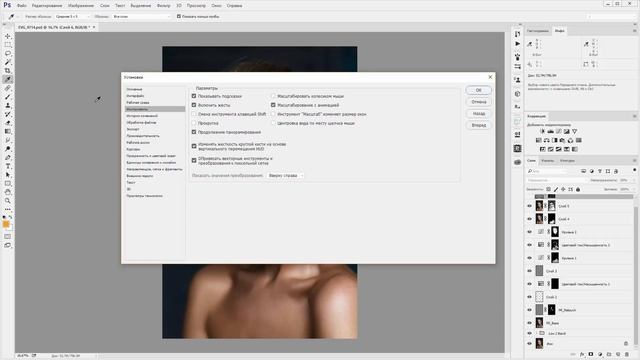Add a Levels adjustment from Adjustments panel
Screen dimensions: 640x360
point(551,131)
